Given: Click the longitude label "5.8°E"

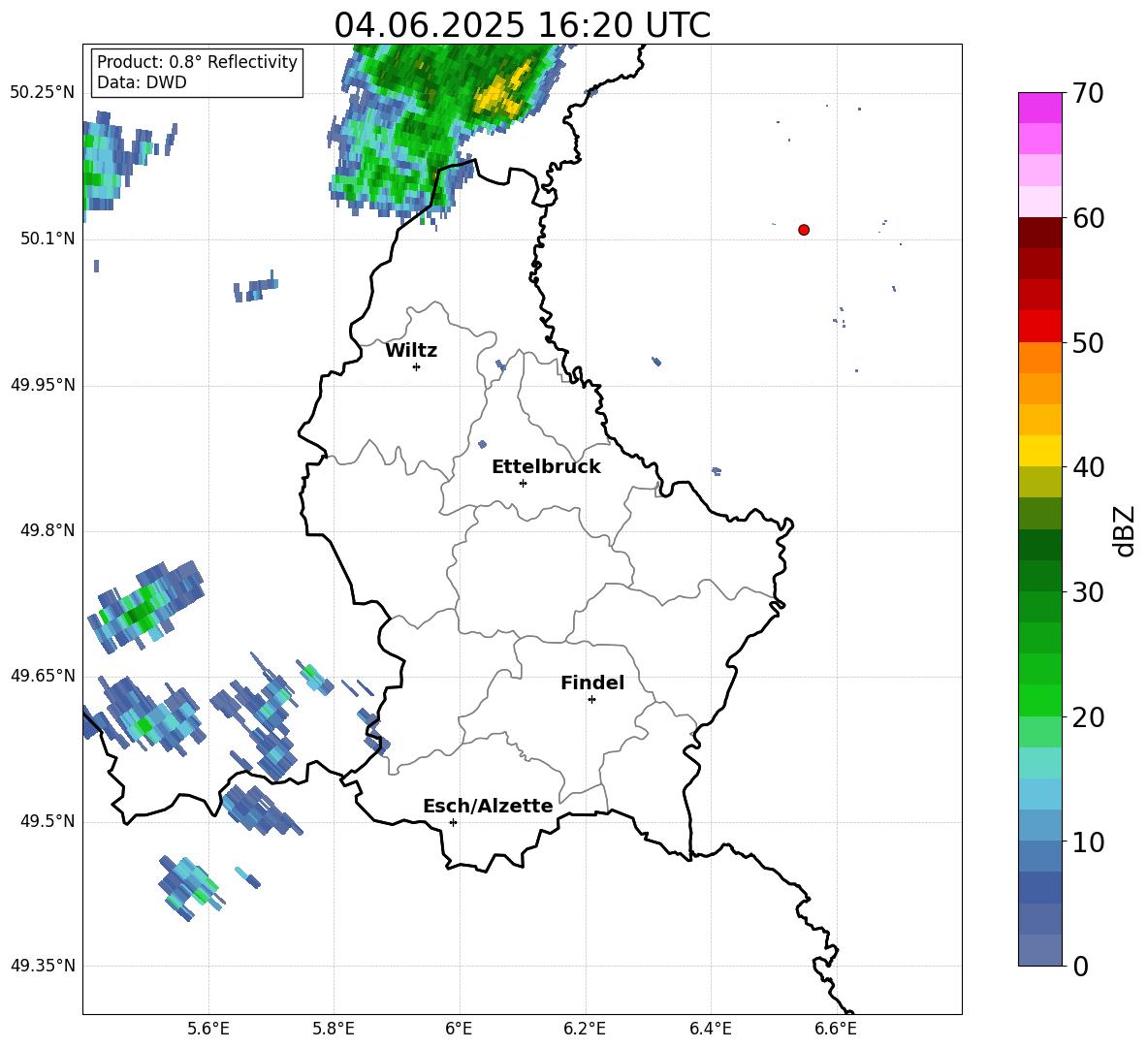Looking at the screenshot, I should point(334,1029).
